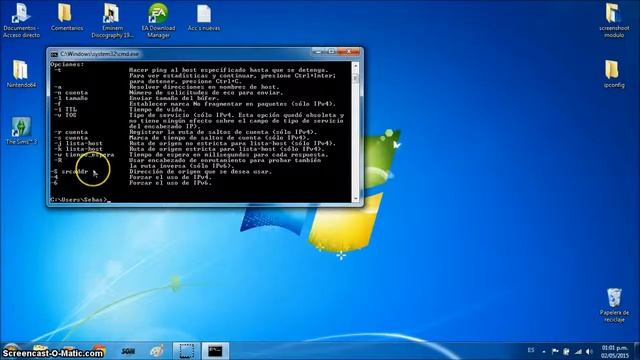640x360 pixels.
Task: Open the volume speaker tray icon
Action: tap(589, 351)
